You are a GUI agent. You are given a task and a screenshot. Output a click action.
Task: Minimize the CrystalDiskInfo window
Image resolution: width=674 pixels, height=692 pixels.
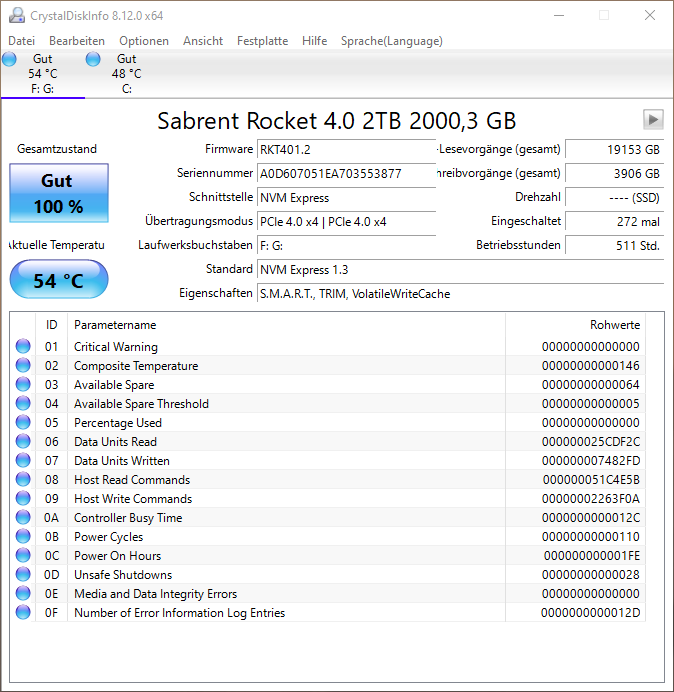559,15
